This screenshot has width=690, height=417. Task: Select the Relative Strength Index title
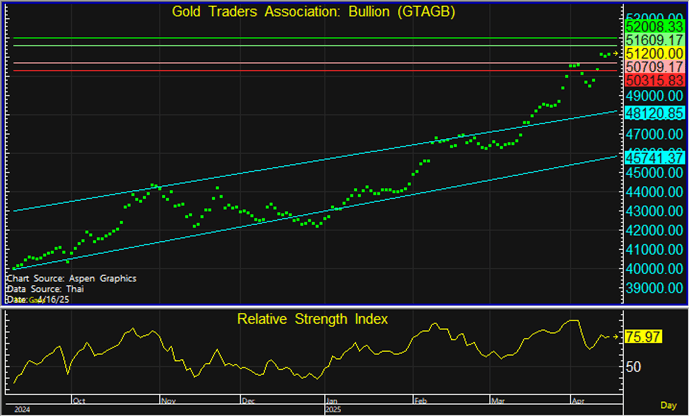click(312, 319)
